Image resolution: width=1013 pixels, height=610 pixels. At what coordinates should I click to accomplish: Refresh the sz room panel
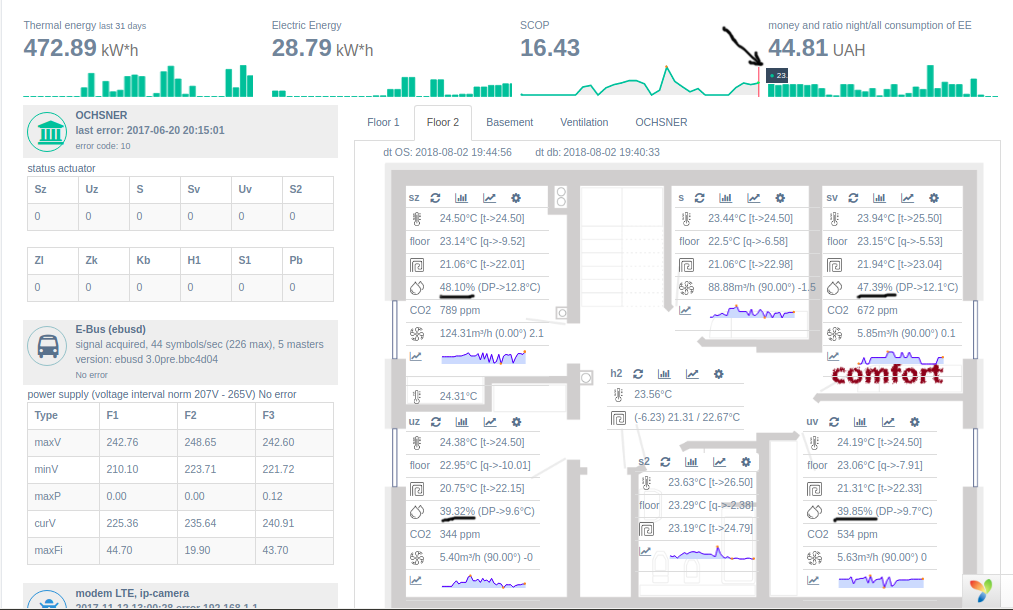click(x=435, y=198)
